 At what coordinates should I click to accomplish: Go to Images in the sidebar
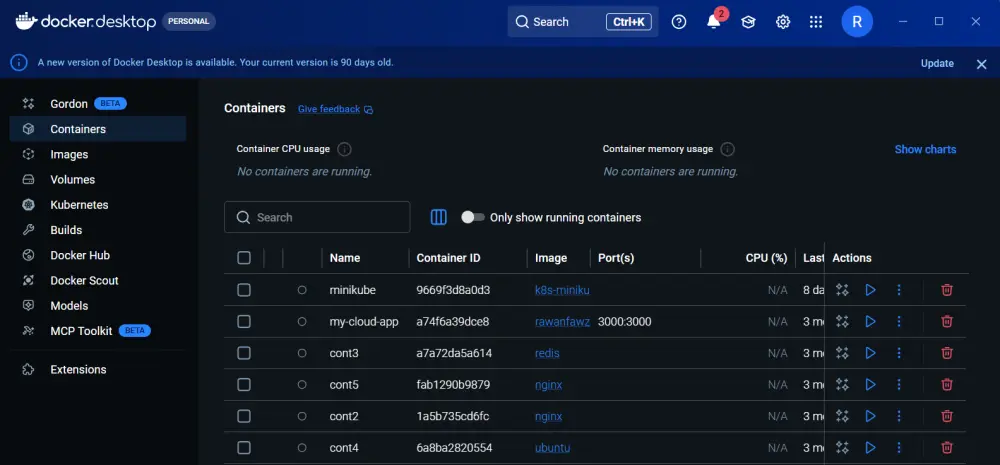coord(98,154)
